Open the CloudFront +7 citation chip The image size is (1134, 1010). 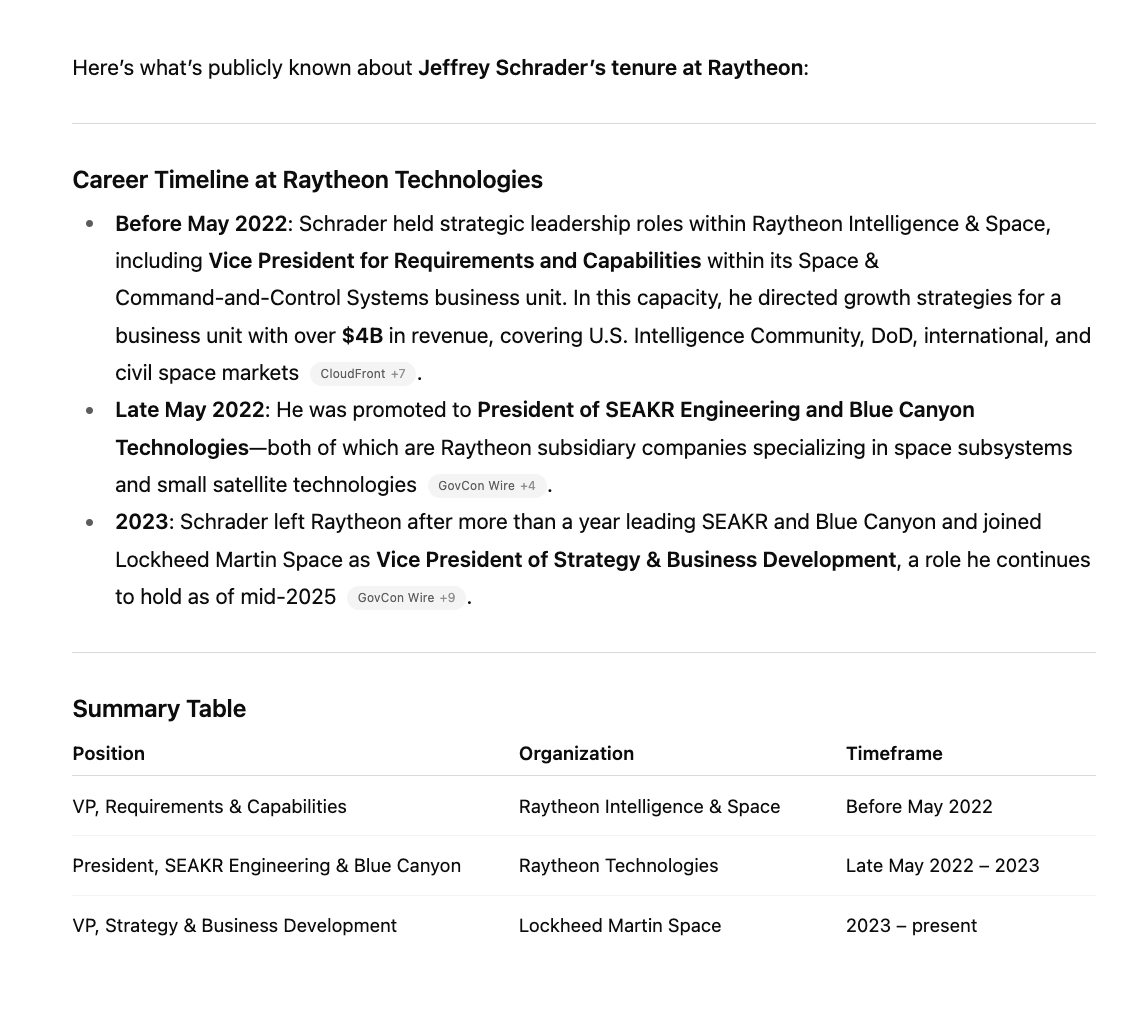(362, 374)
